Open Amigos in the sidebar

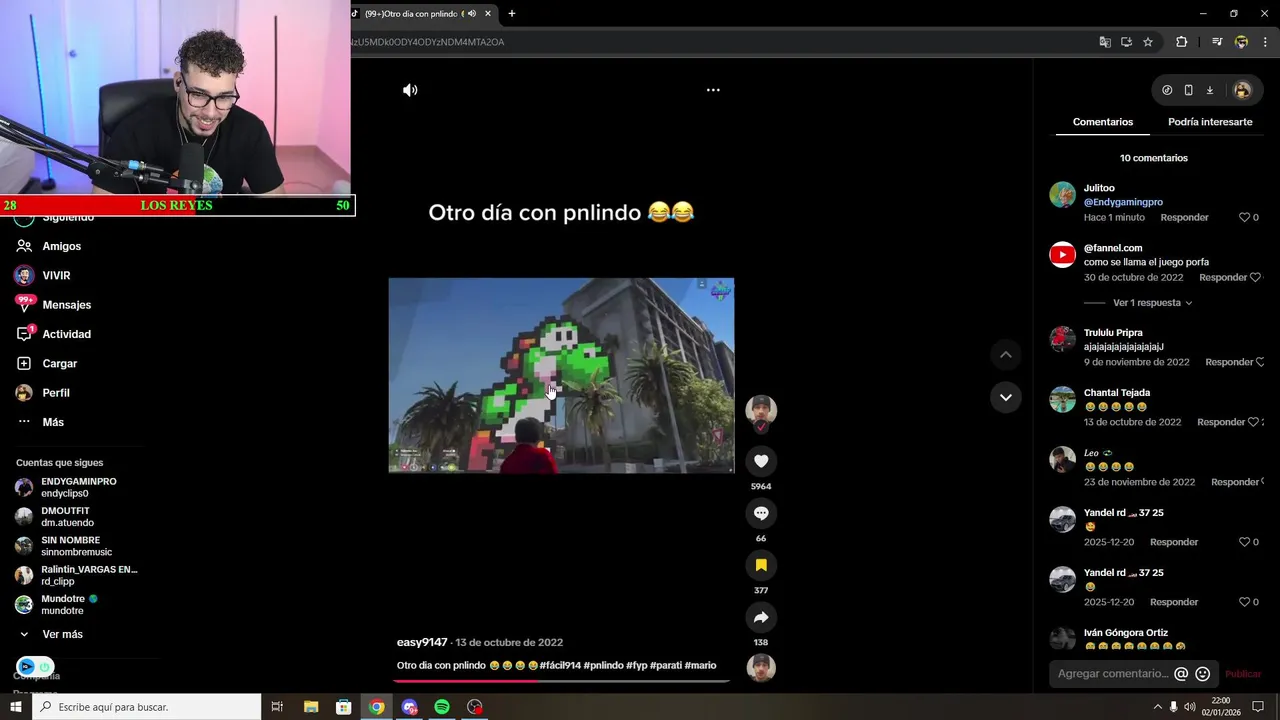62,246
